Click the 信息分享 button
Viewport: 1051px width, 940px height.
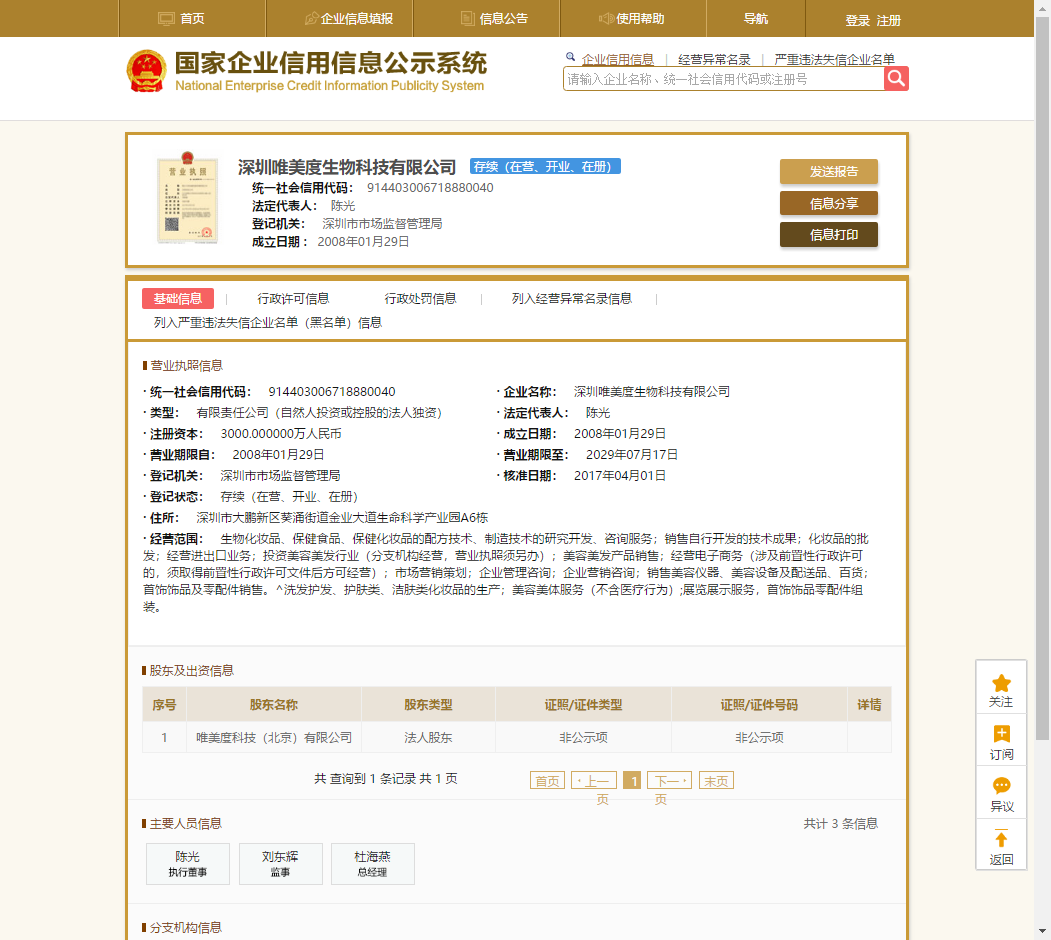tap(828, 203)
